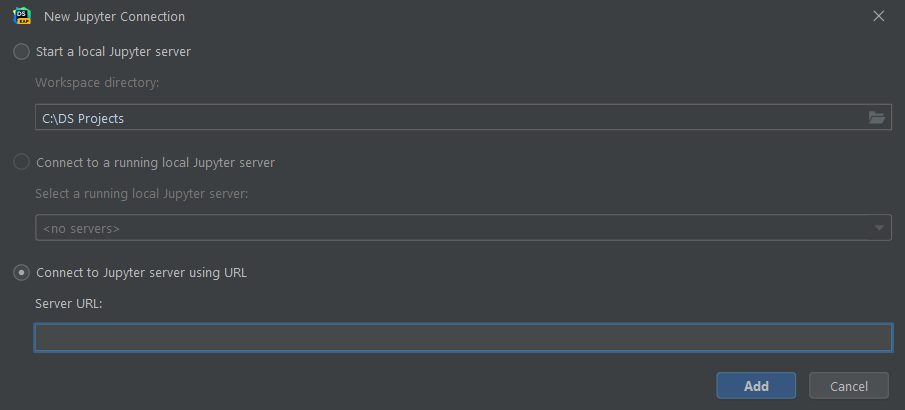Click the Connect to a running local Jupyter server label
905x410 pixels.
(155, 162)
